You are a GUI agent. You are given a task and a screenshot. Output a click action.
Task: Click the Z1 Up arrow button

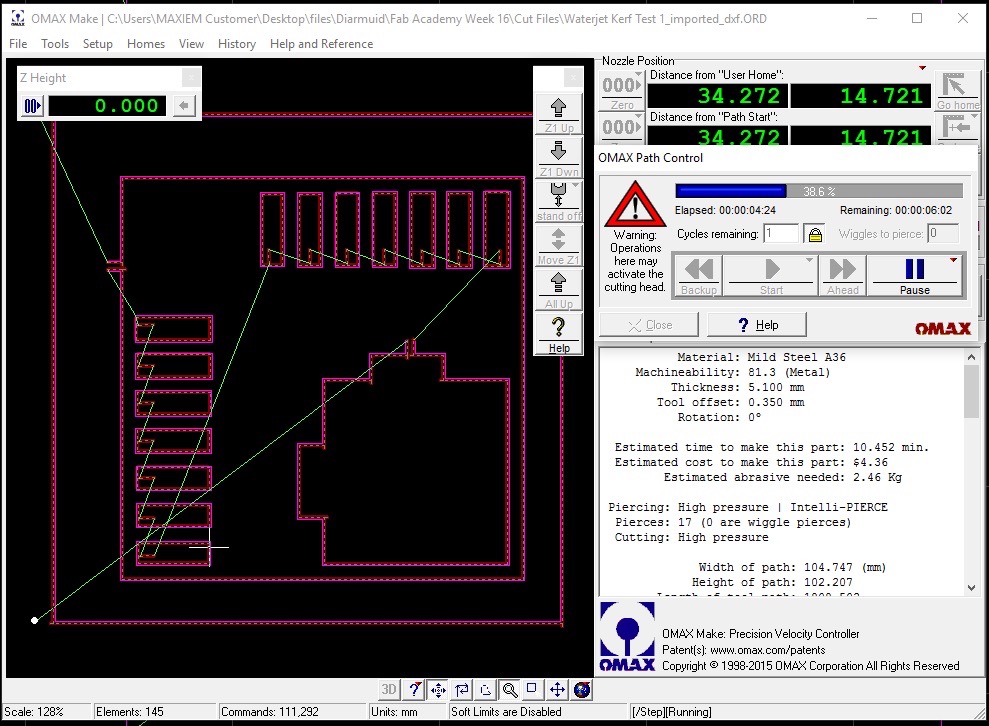558,114
